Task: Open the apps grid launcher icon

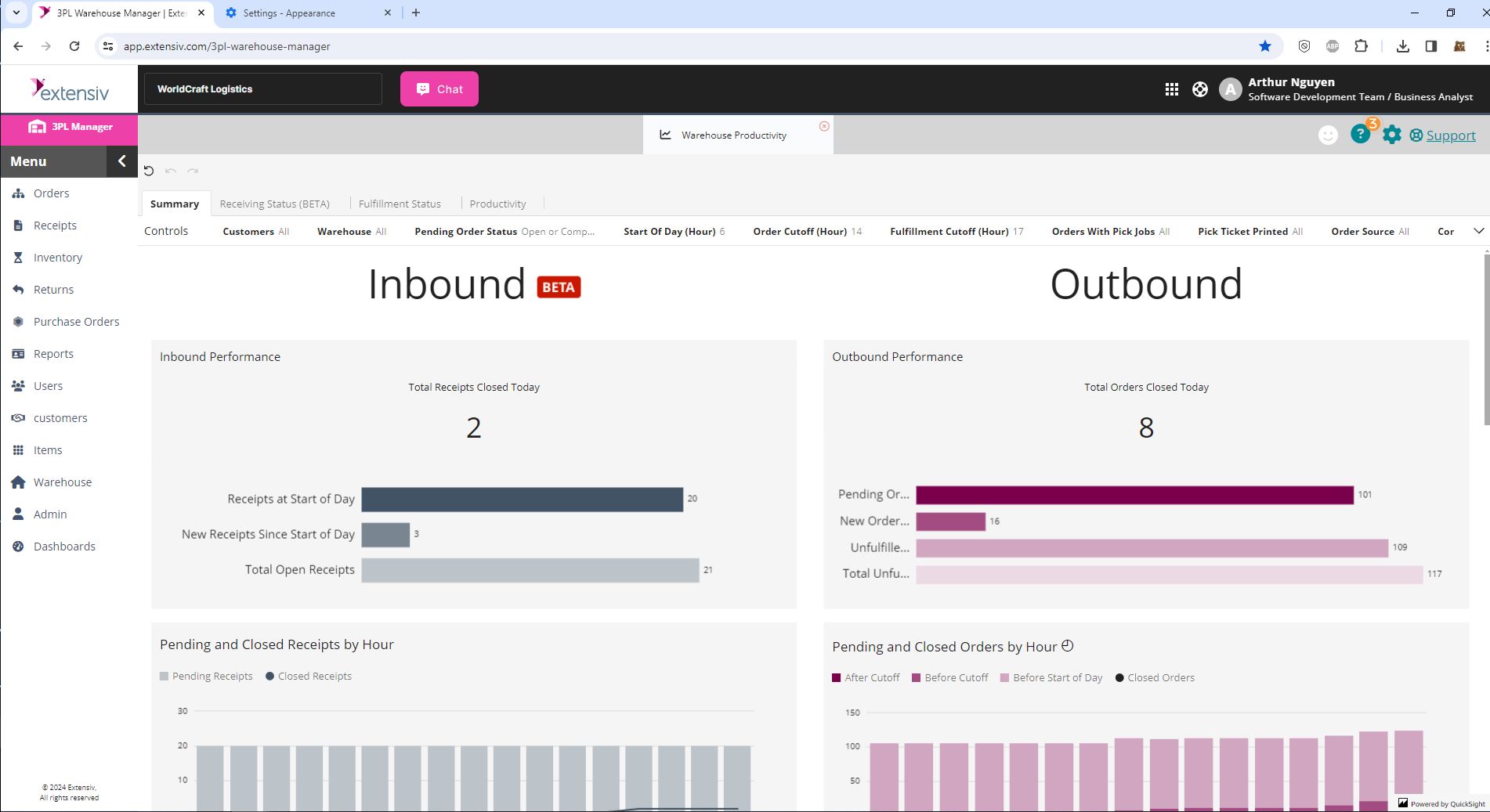Action: point(1172,89)
